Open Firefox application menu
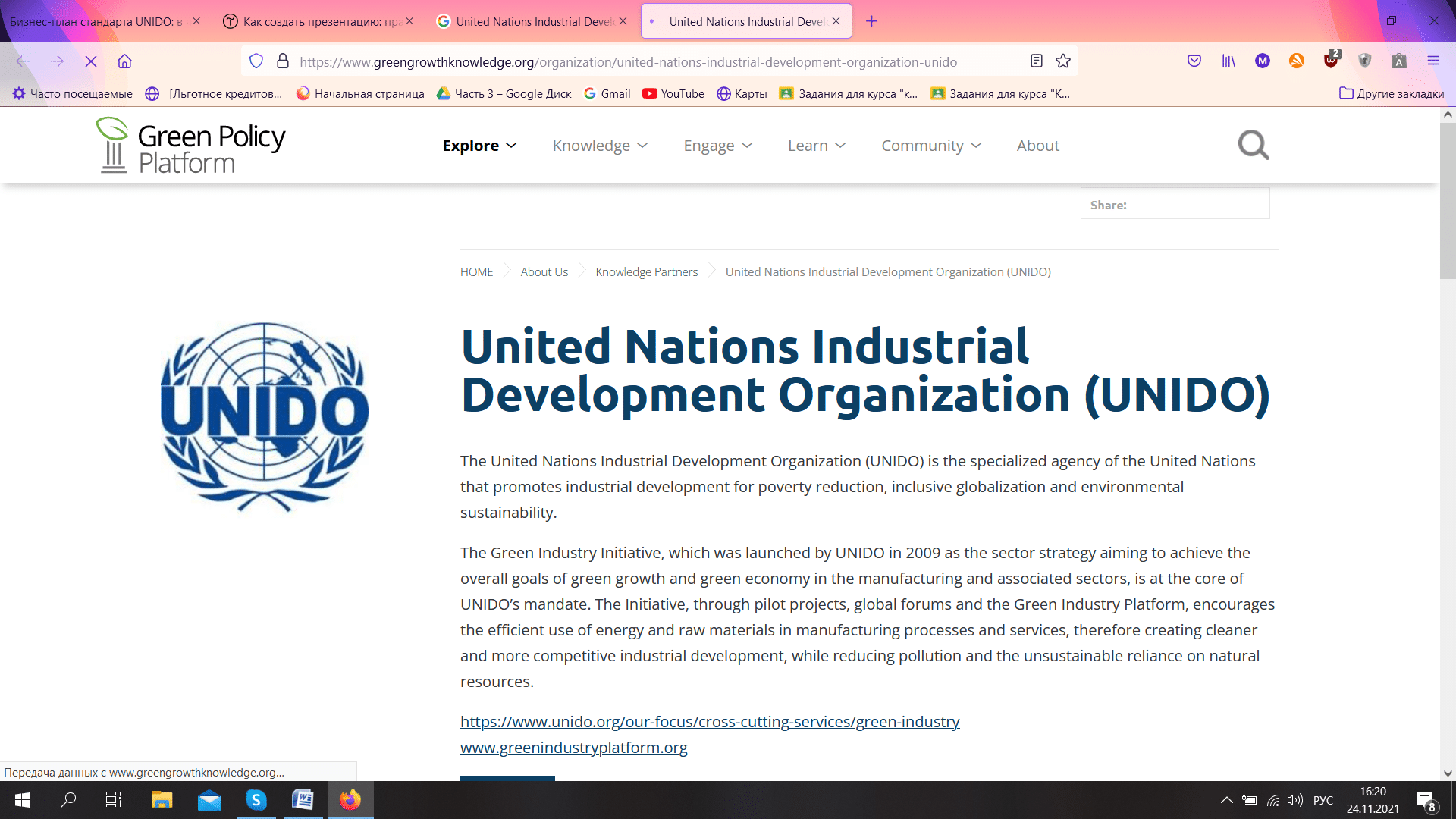 point(1433,61)
